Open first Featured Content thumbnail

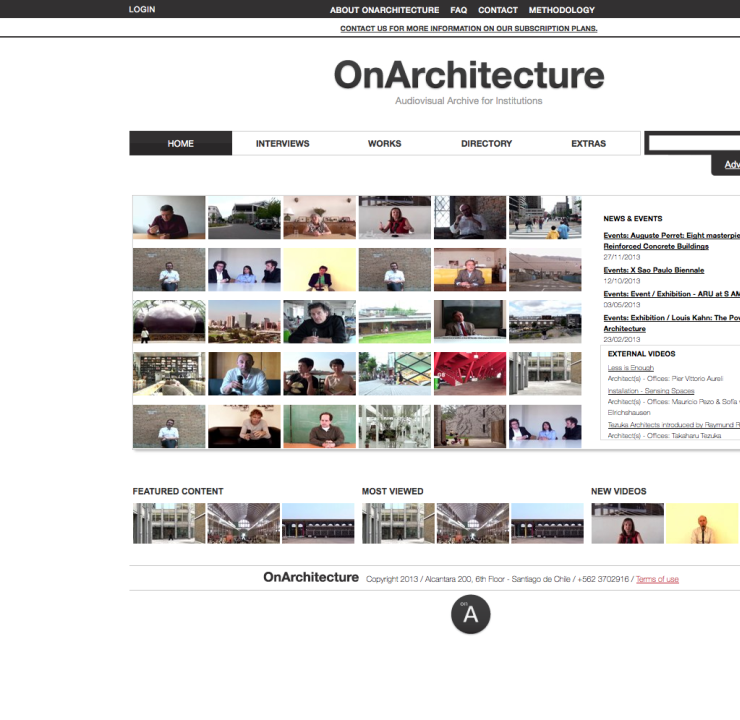[x=169, y=523]
